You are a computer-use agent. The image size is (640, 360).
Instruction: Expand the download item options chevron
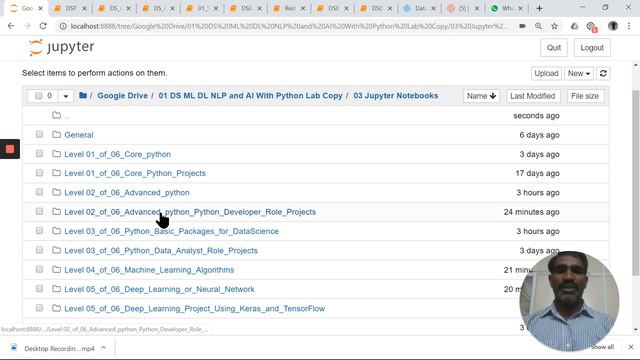click(104, 348)
